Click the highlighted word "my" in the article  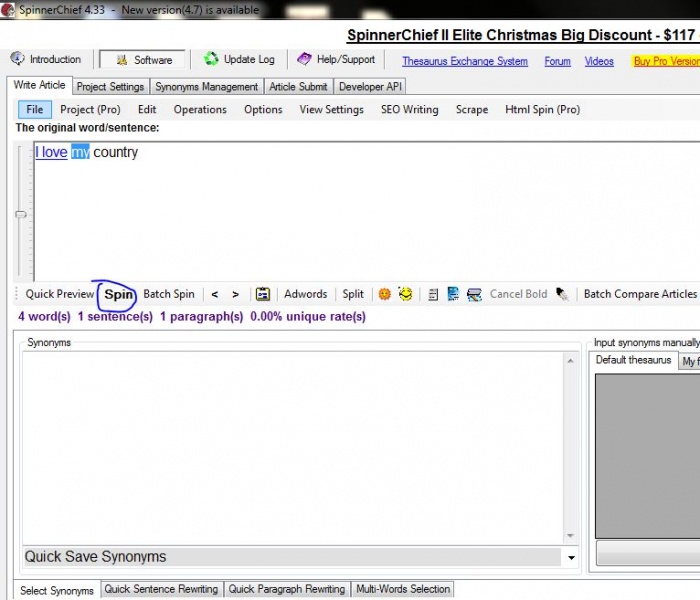coord(80,152)
